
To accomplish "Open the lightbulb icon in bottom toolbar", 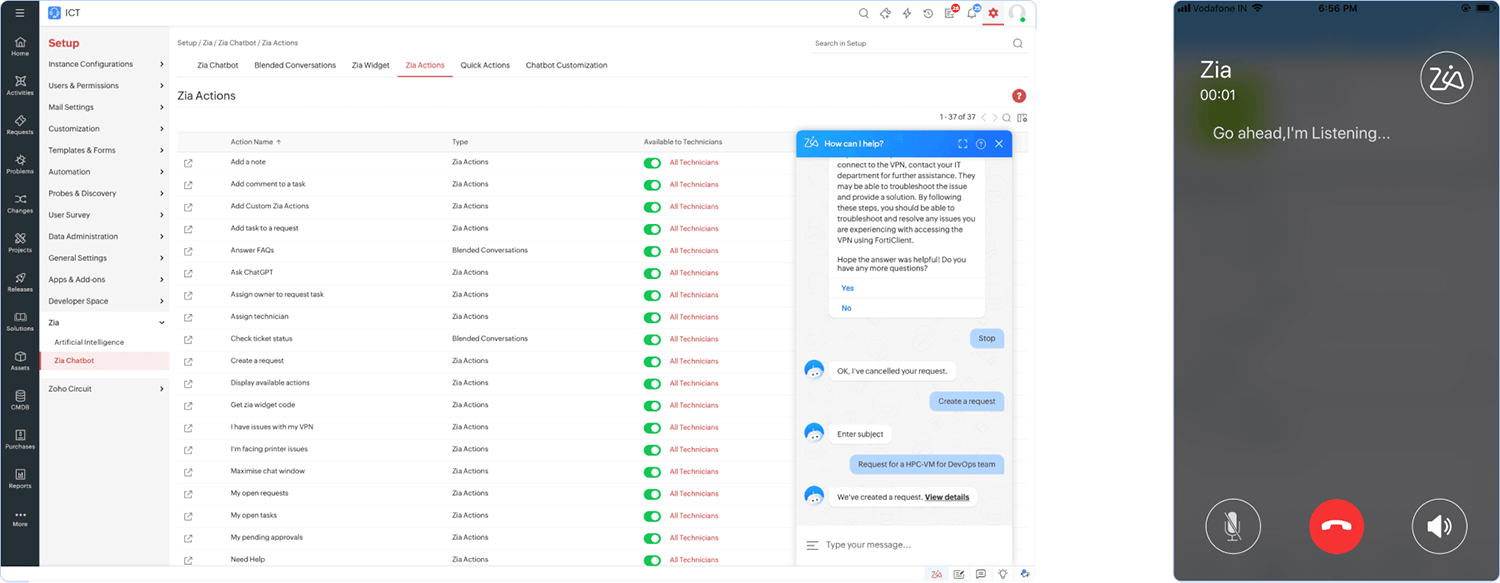I will point(1003,574).
